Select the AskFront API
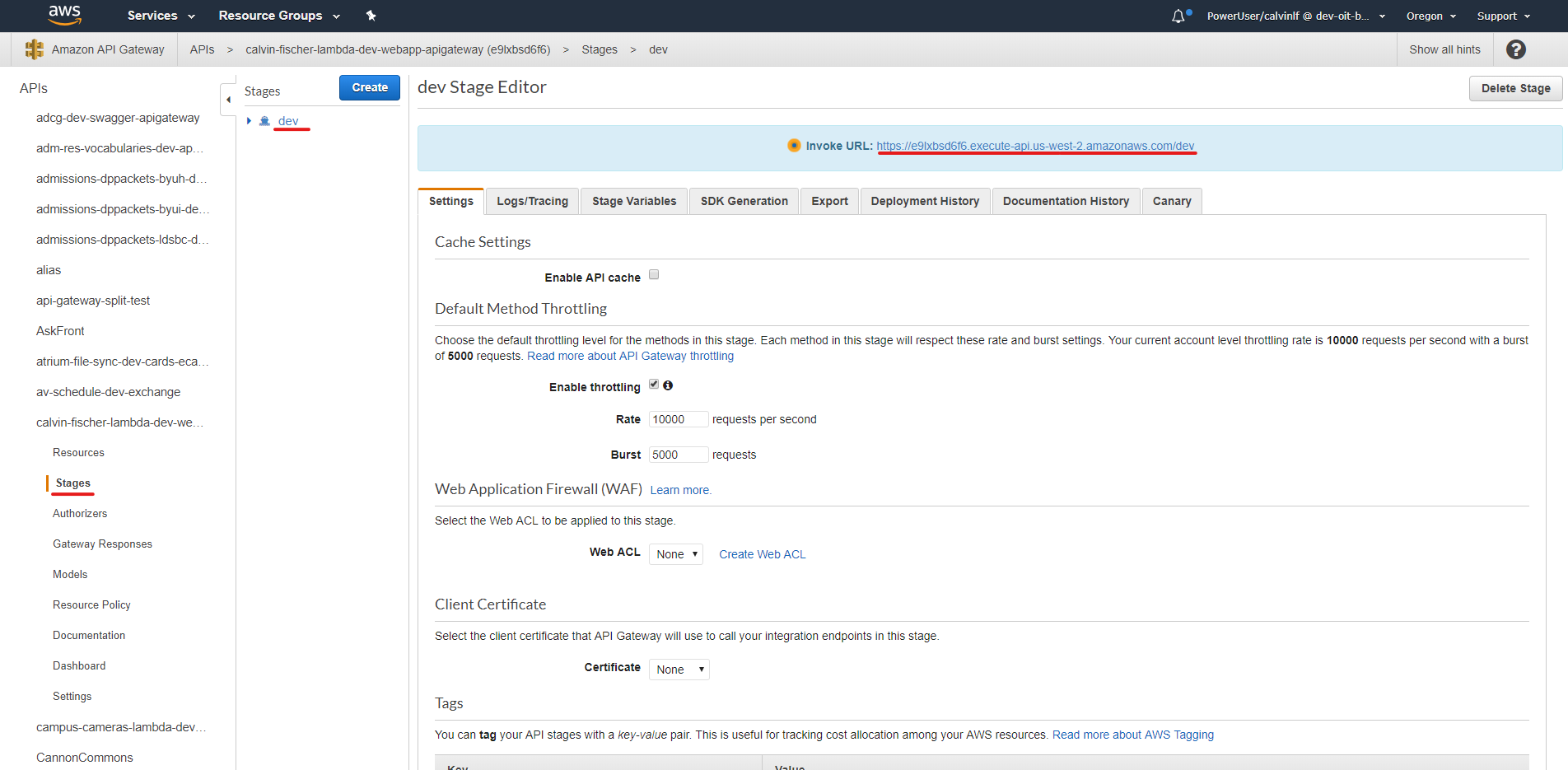This screenshot has width=1568, height=770. [60, 331]
